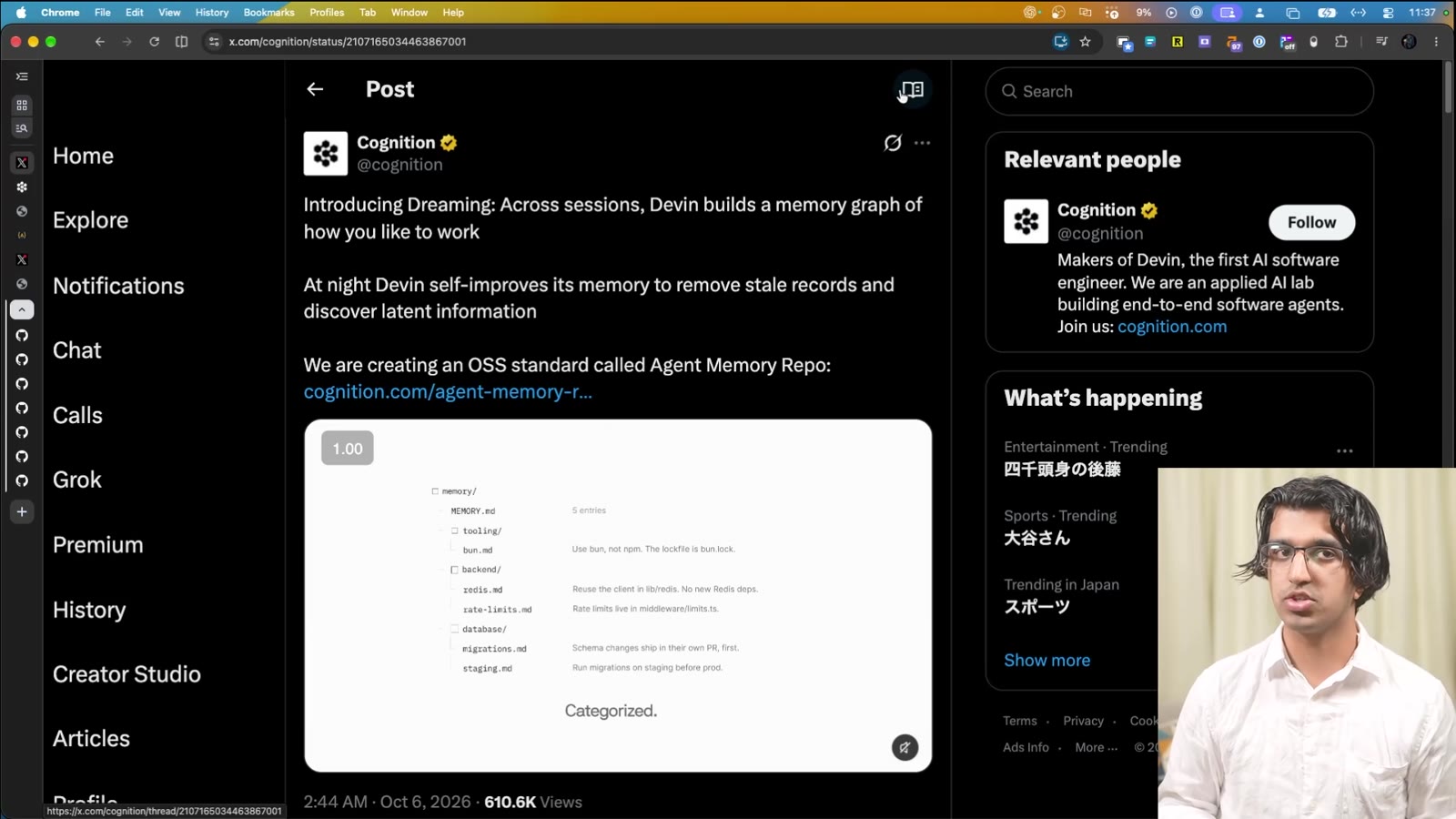1456x819 pixels.
Task: Click Show more under What's happening
Action: click(1046, 661)
